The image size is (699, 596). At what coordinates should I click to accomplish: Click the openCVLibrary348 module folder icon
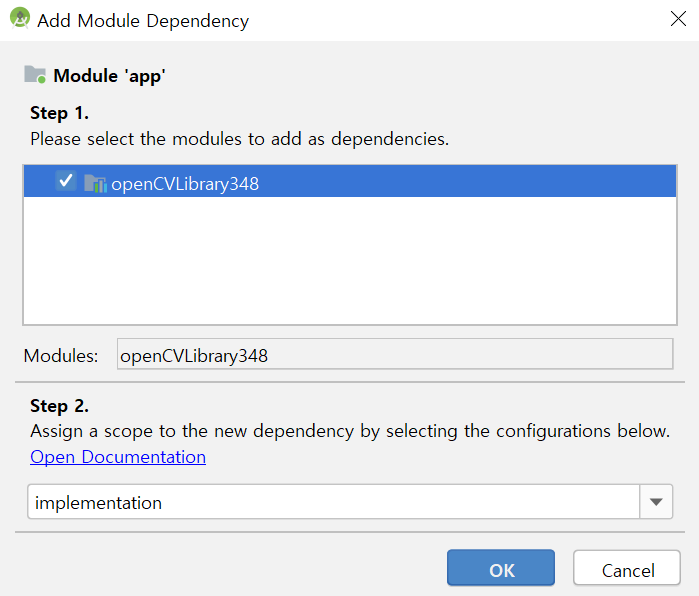tap(95, 183)
